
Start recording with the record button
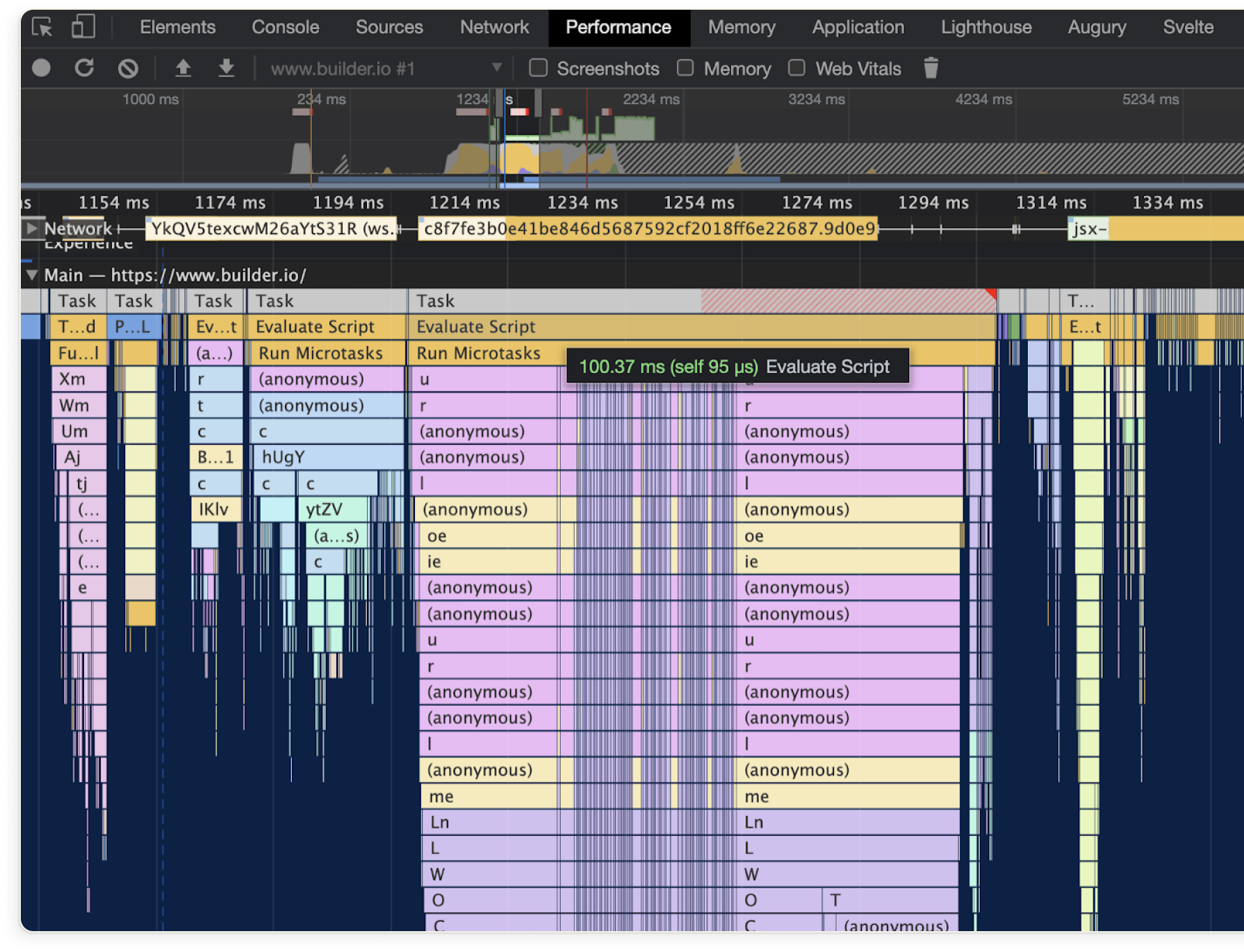(x=42, y=68)
